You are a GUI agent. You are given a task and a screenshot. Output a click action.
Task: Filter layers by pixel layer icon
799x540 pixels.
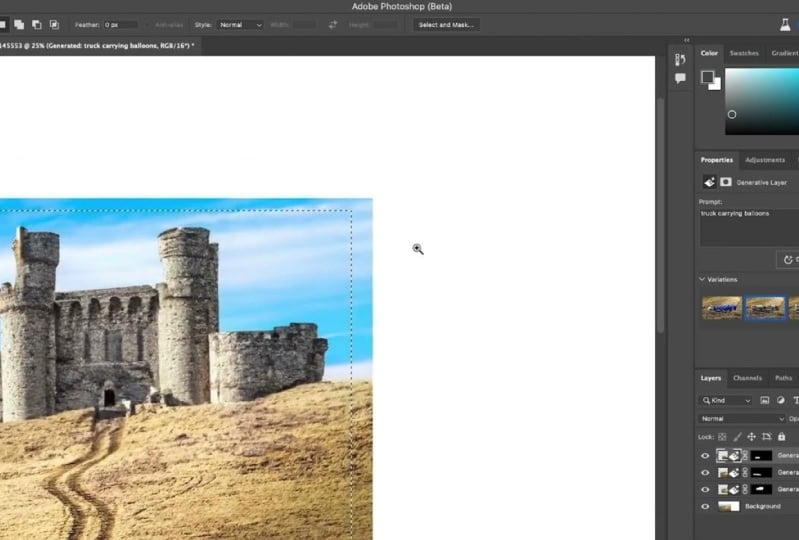pos(764,400)
